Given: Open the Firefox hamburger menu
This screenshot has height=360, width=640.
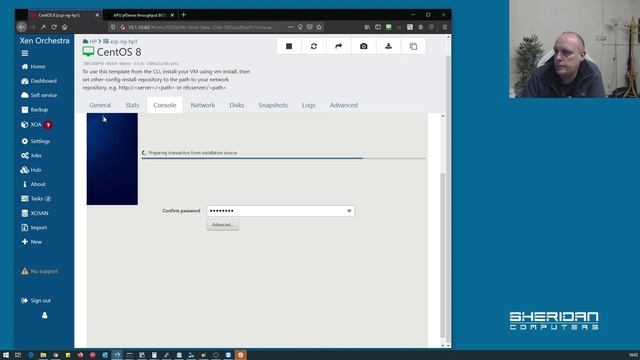Looking at the screenshot, I should (445, 27).
